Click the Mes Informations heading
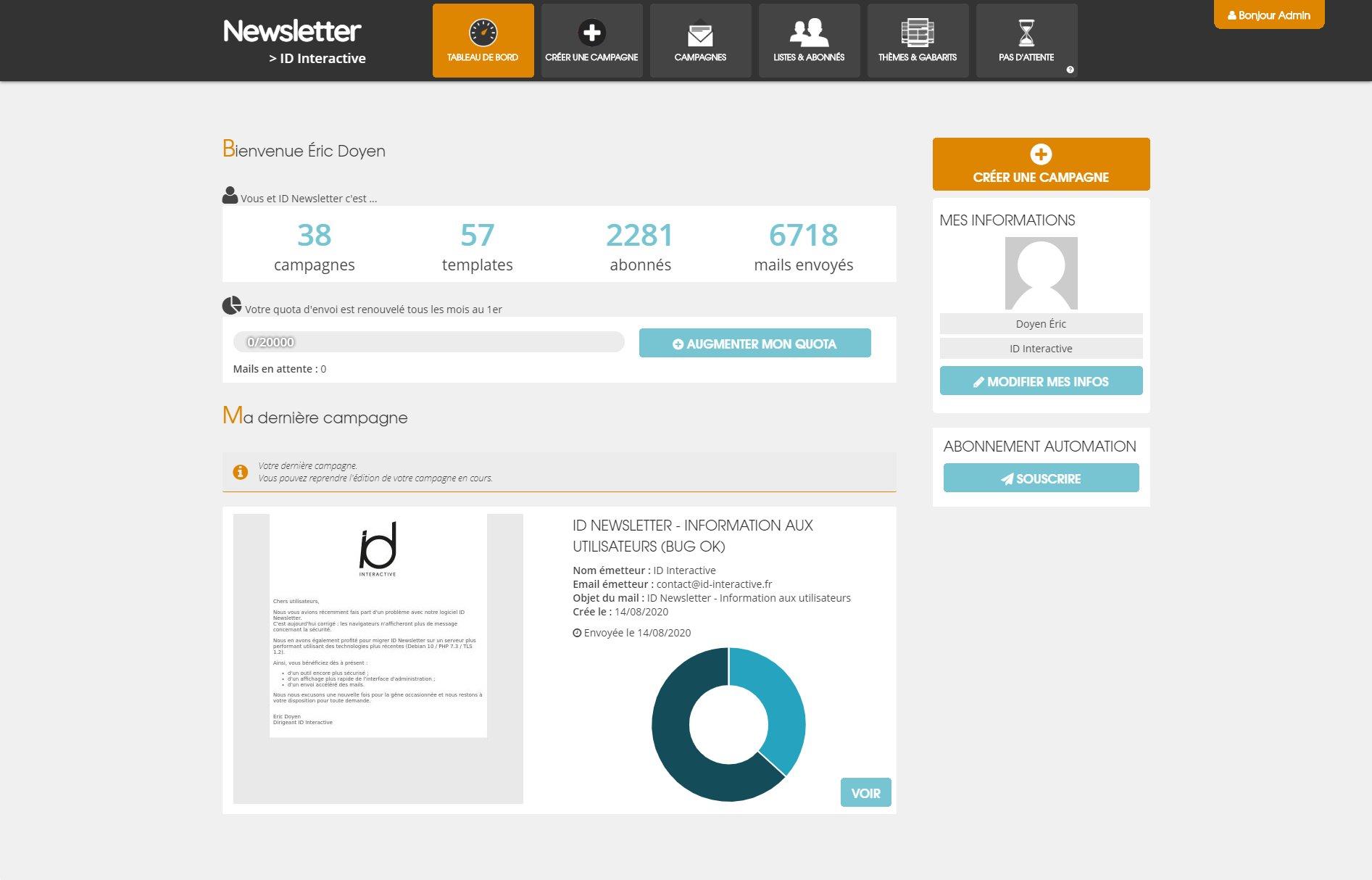This screenshot has height=880, width=1372. pos(1007,220)
